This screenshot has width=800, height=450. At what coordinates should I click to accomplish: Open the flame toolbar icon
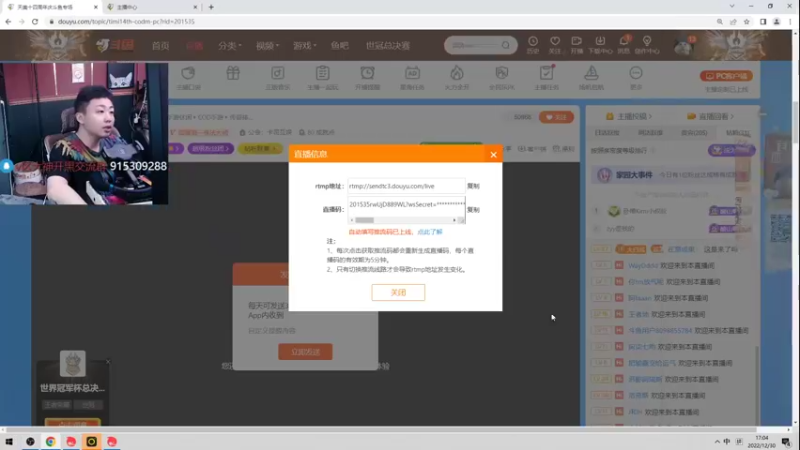[x=457, y=78]
